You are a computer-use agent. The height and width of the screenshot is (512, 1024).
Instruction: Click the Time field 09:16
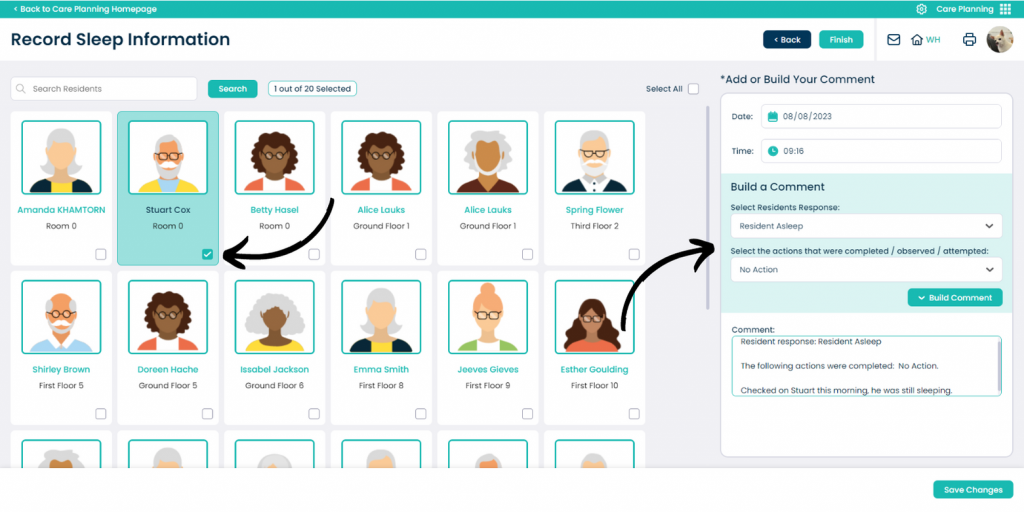coord(881,151)
